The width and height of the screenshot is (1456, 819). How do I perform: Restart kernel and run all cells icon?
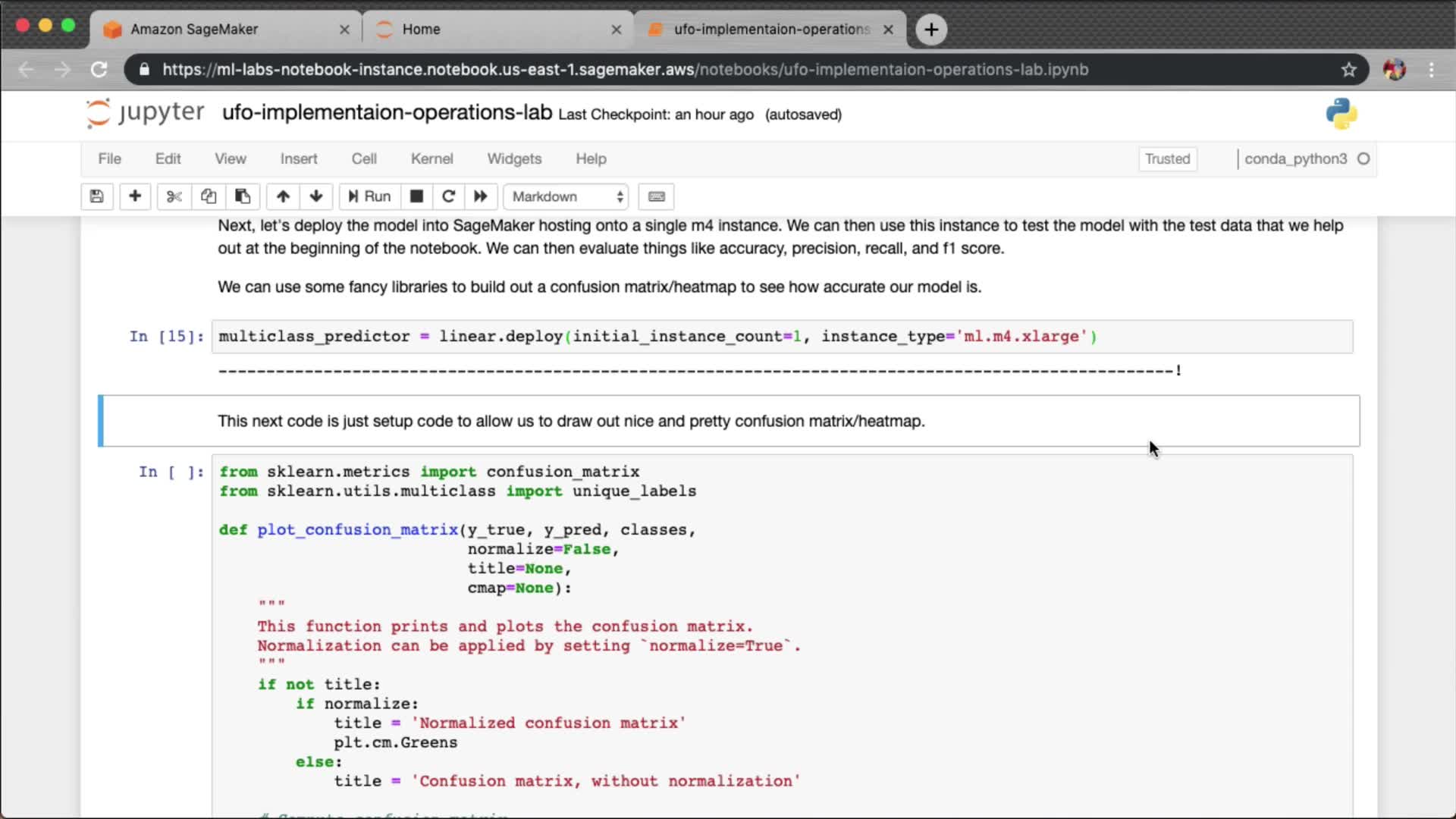[481, 196]
